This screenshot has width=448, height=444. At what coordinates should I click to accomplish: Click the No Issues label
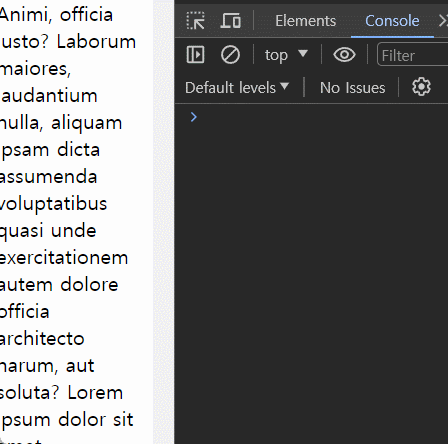[352, 88]
